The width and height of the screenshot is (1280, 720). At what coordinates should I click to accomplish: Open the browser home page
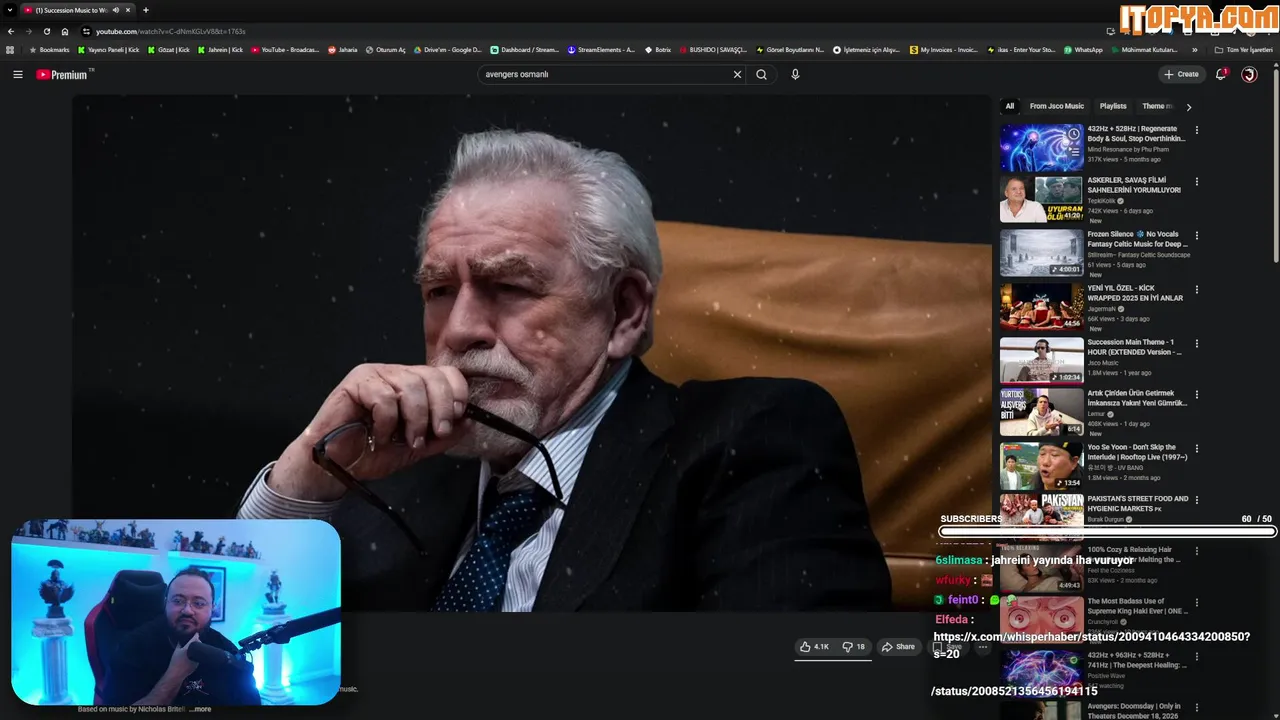coord(65,31)
